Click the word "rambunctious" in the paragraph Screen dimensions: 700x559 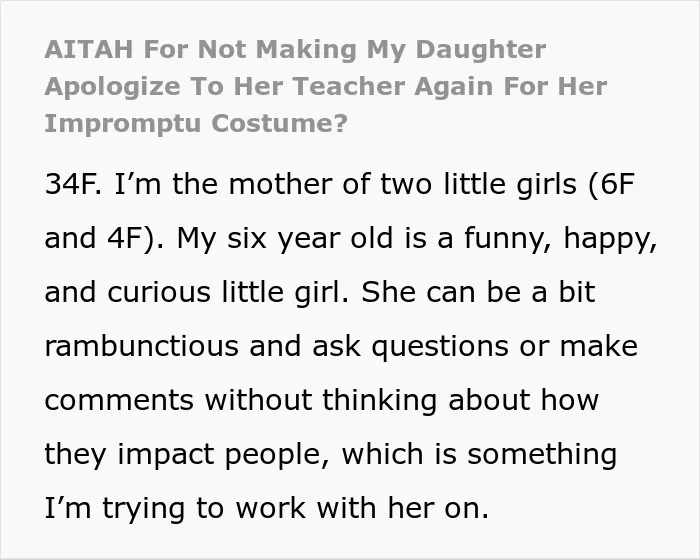[142, 346]
